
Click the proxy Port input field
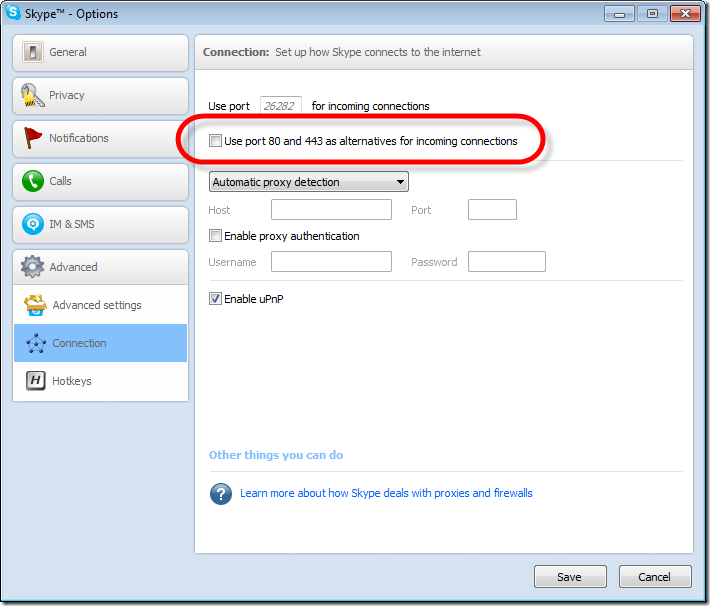[x=492, y=210]
